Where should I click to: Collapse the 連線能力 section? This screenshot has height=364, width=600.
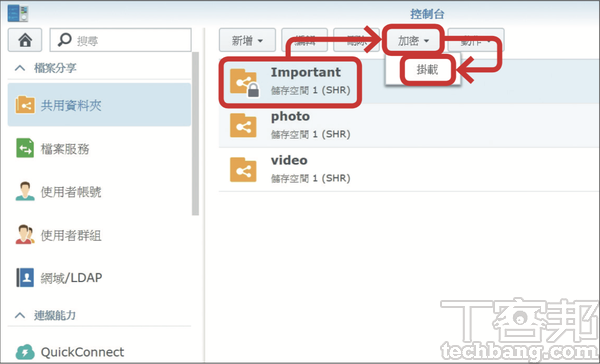[x=20, y=315]
